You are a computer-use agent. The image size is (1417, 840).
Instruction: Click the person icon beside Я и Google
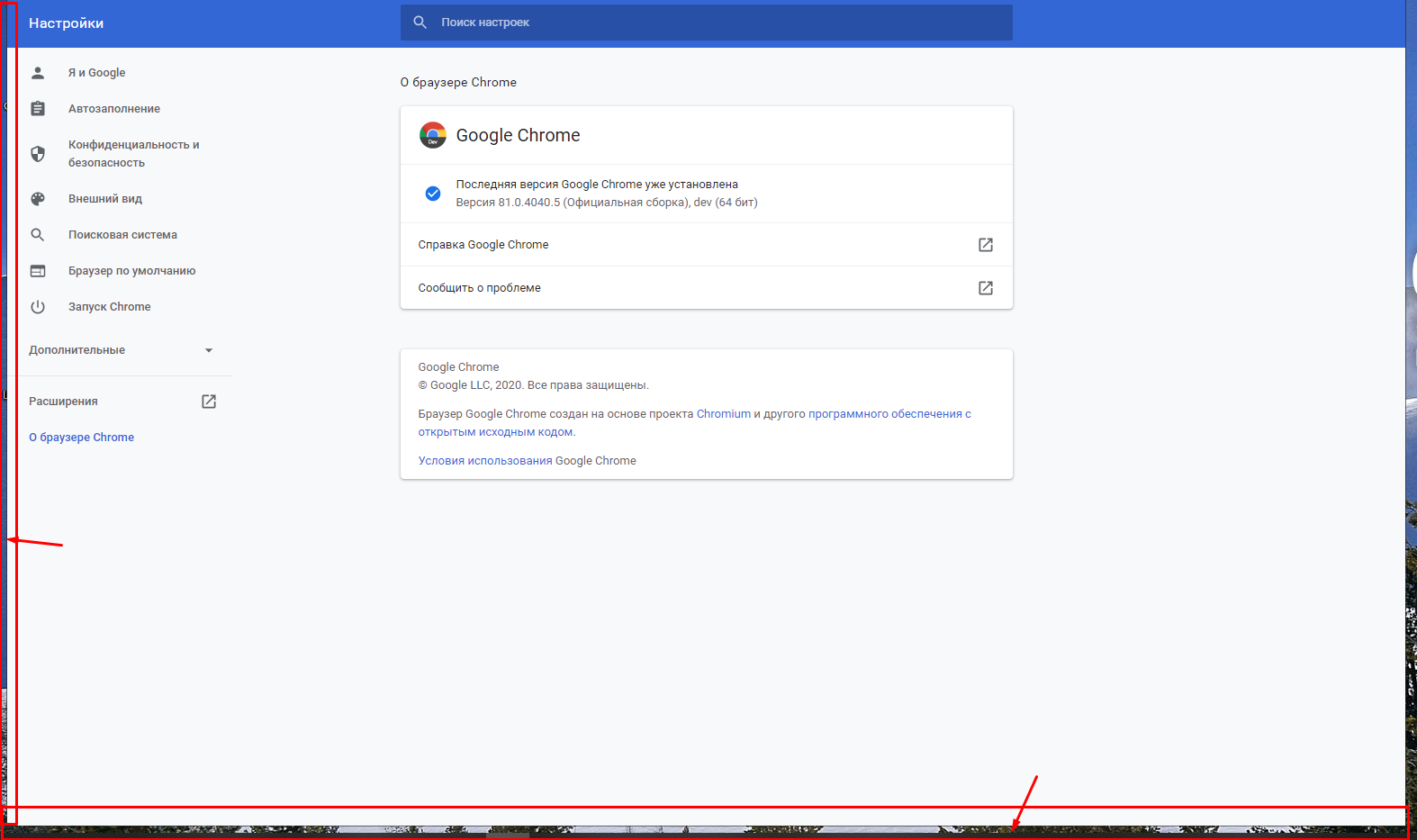click(x=38, y=73)
